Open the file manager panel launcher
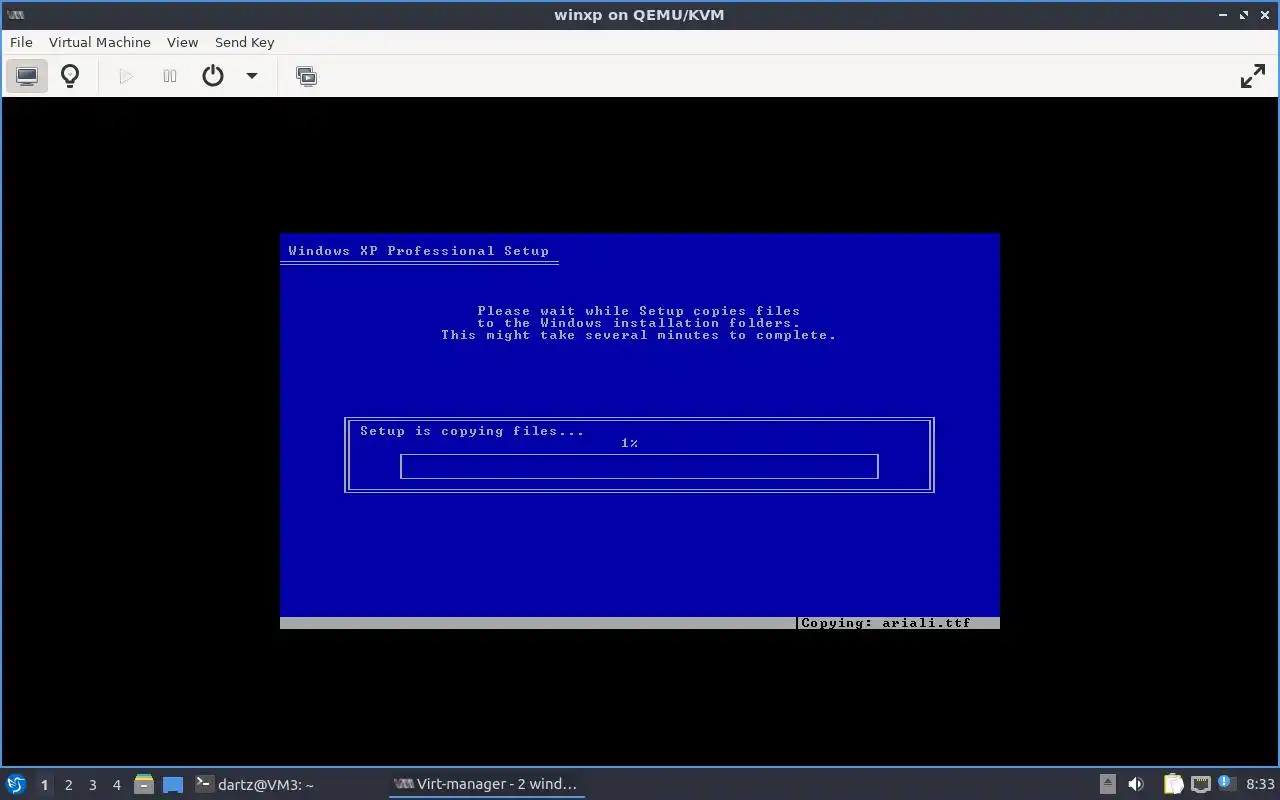Image resolution: width=1280 pixels, height=800 pixels. click(144, 785)
